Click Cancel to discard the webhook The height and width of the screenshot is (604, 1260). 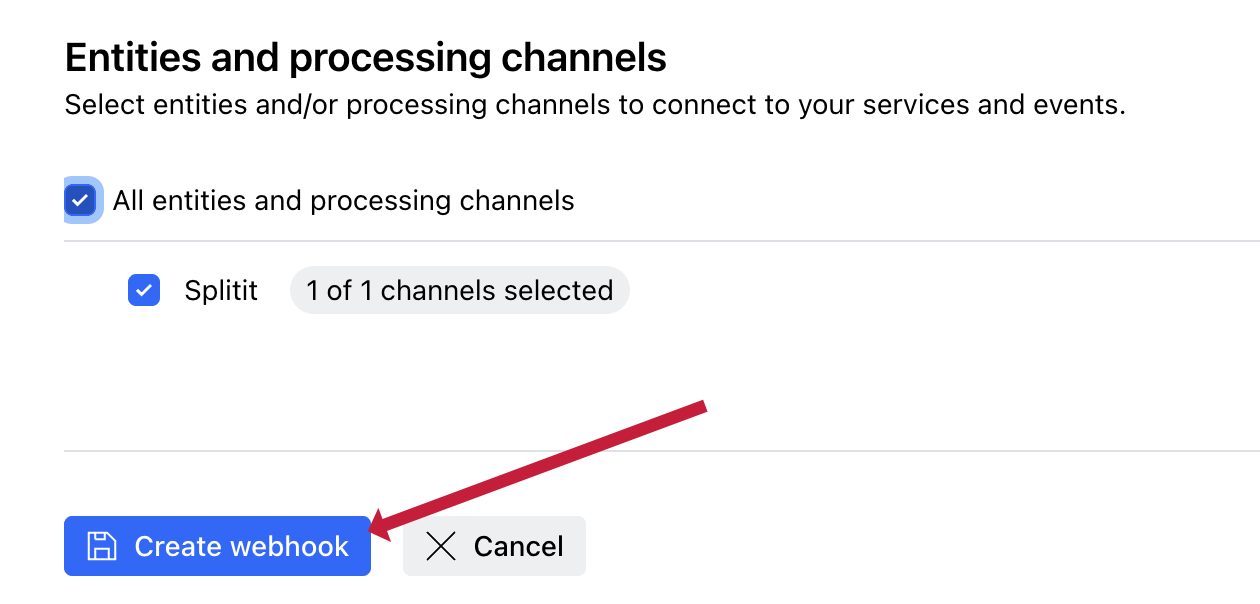click(494, 546)
